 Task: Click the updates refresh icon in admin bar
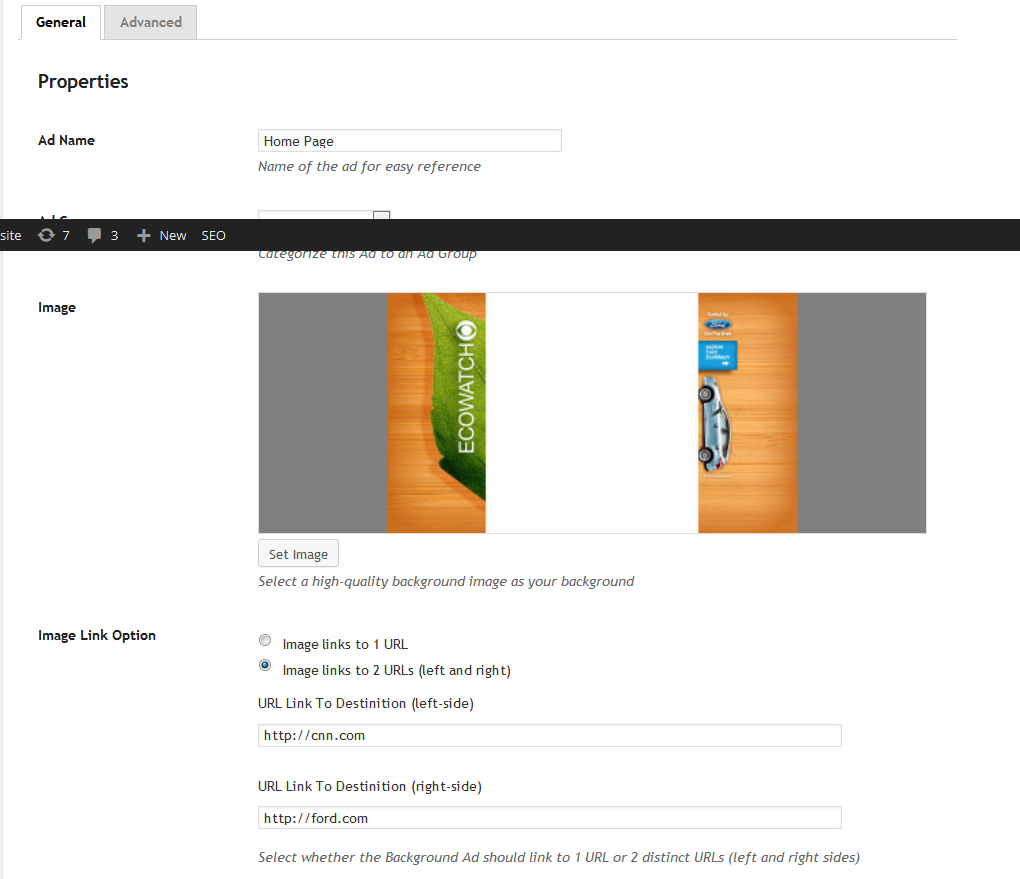point(46,235)
